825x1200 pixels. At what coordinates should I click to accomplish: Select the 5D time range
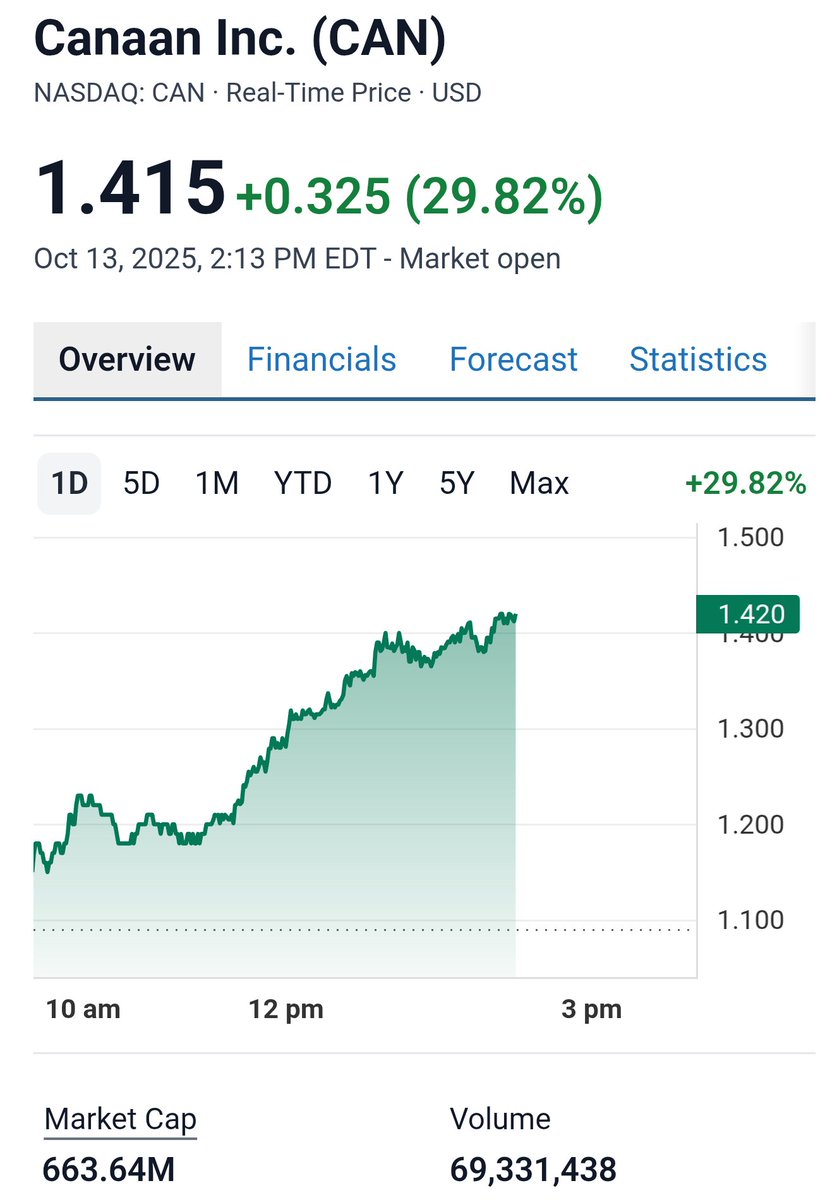pyautogui.click(x=140, y=483)
